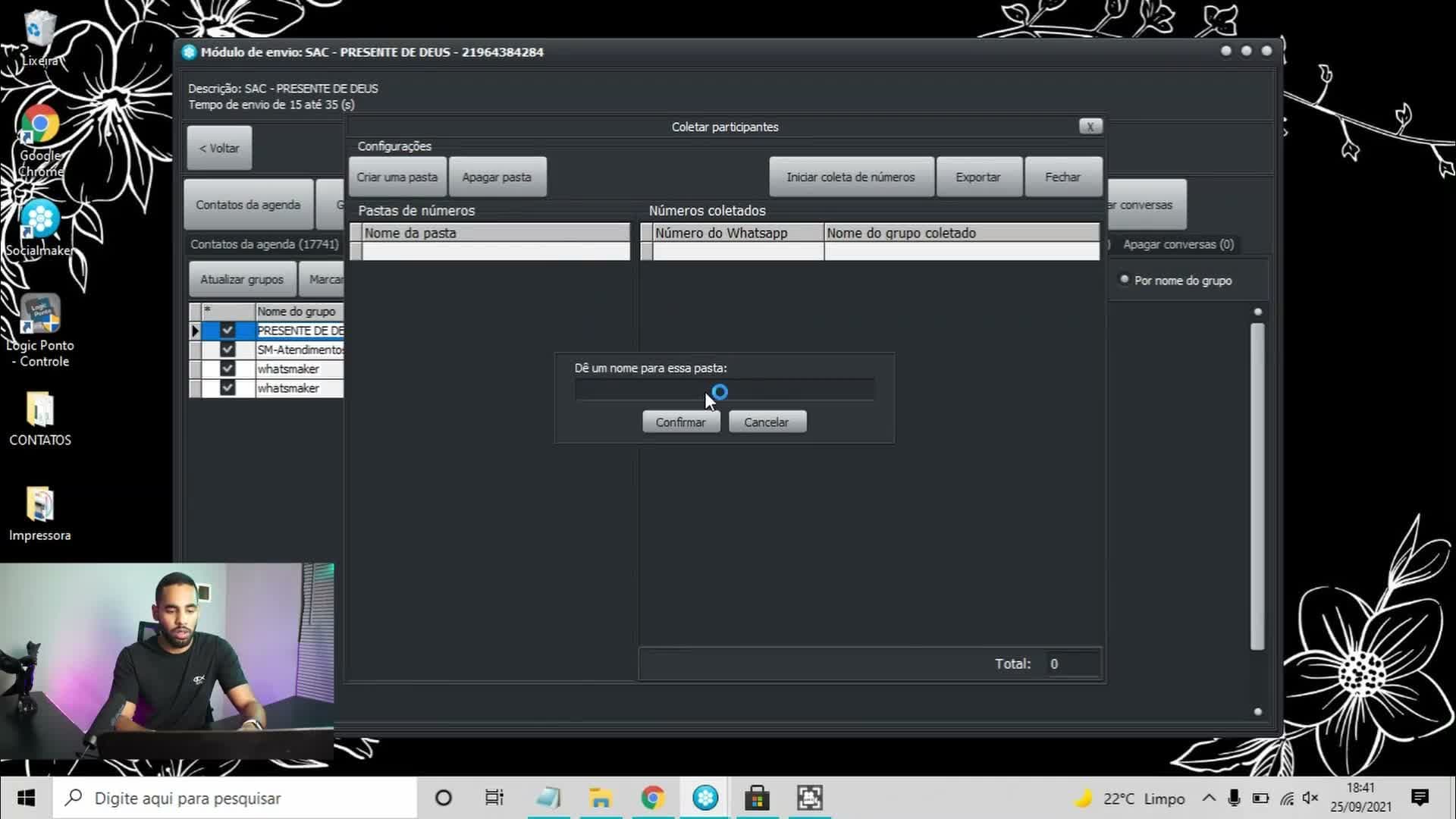Click the folder name input field
The height and width of the screenshot is (819, 1456).
pyautogui.click(x=724, y=390)
